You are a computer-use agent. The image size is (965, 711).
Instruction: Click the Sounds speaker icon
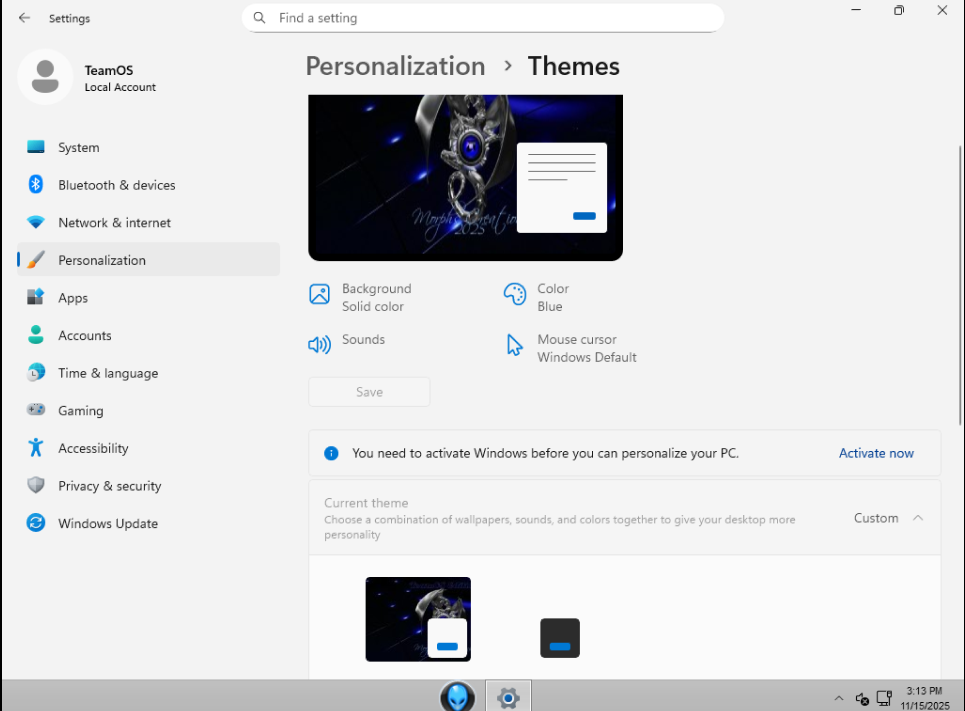[320, 345]
